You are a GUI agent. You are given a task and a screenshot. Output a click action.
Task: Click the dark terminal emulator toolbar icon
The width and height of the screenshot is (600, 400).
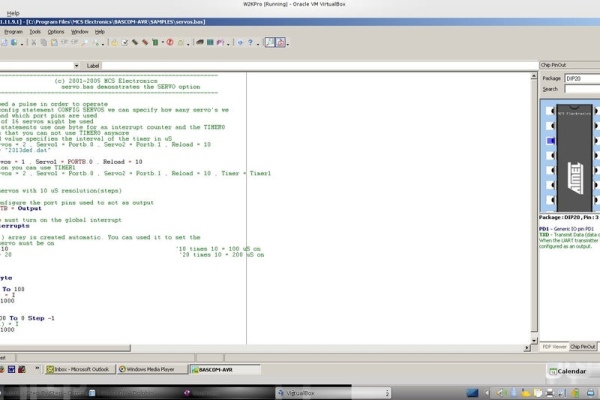pyautogui.click(x=200, y=42)
